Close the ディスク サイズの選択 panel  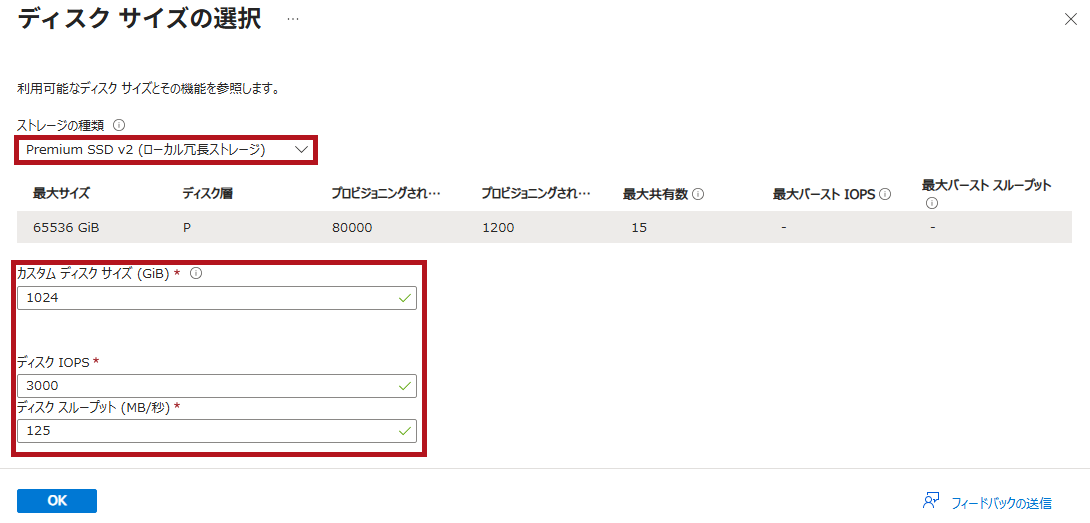pos(1070,19)
